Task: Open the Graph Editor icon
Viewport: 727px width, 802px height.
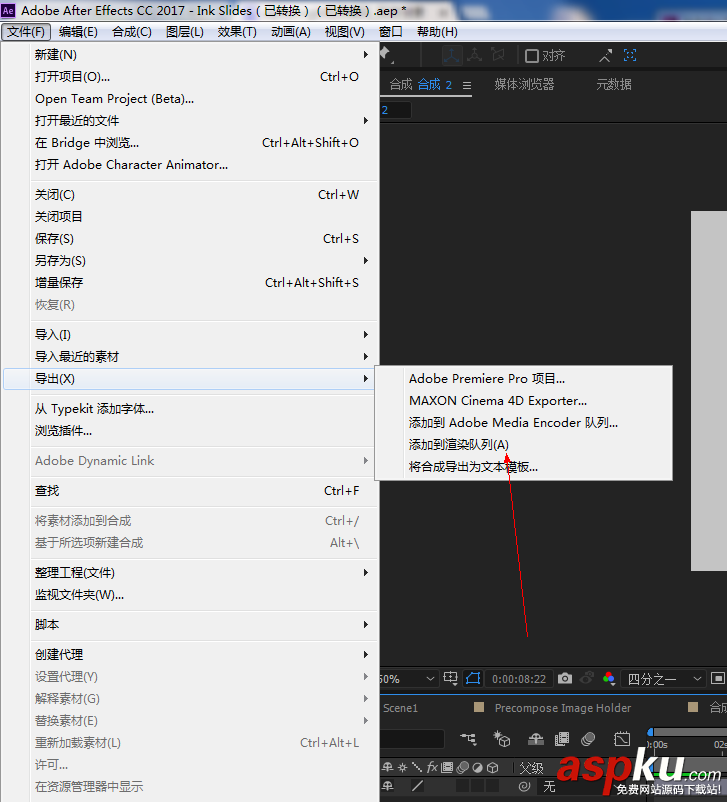Action: click(x=622, y=739)
